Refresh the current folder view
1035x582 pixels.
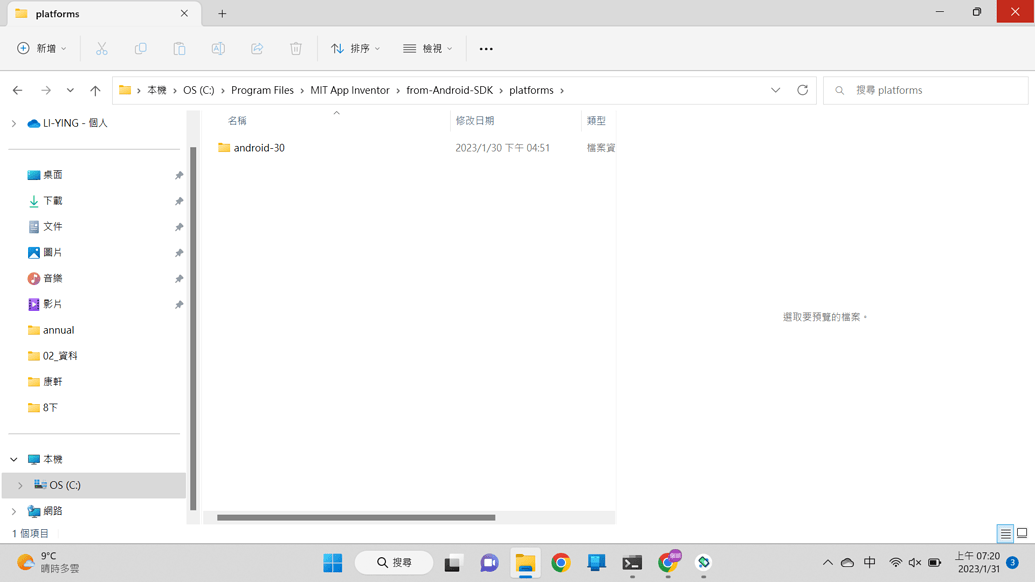[802, 90]
